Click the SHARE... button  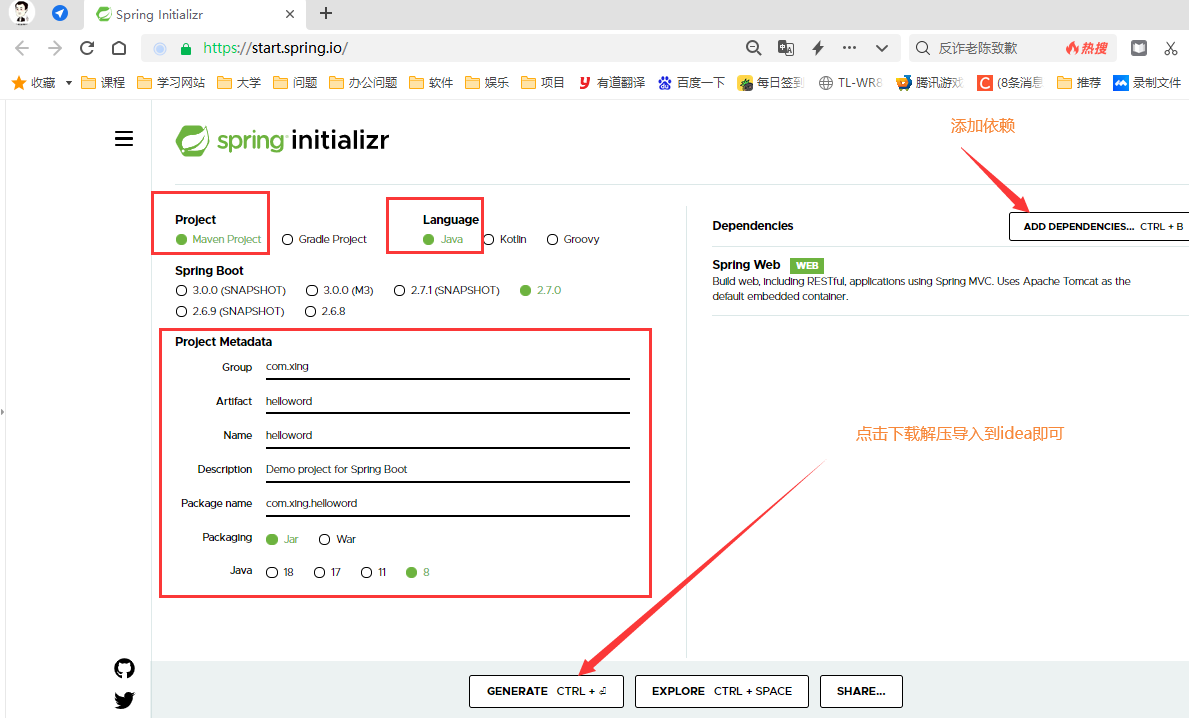click(861, 691)
